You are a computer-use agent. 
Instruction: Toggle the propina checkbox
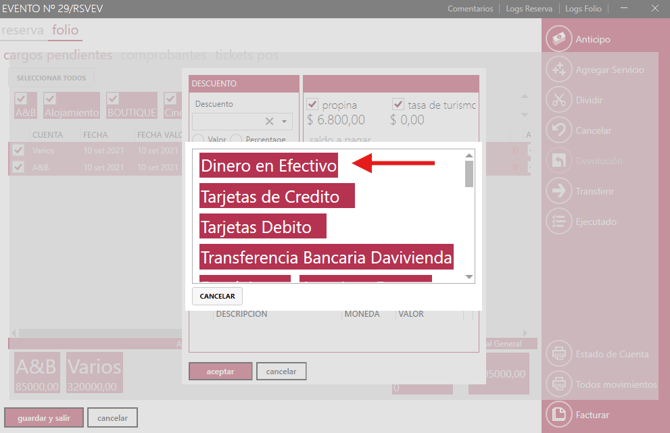[x=313, y=104]
